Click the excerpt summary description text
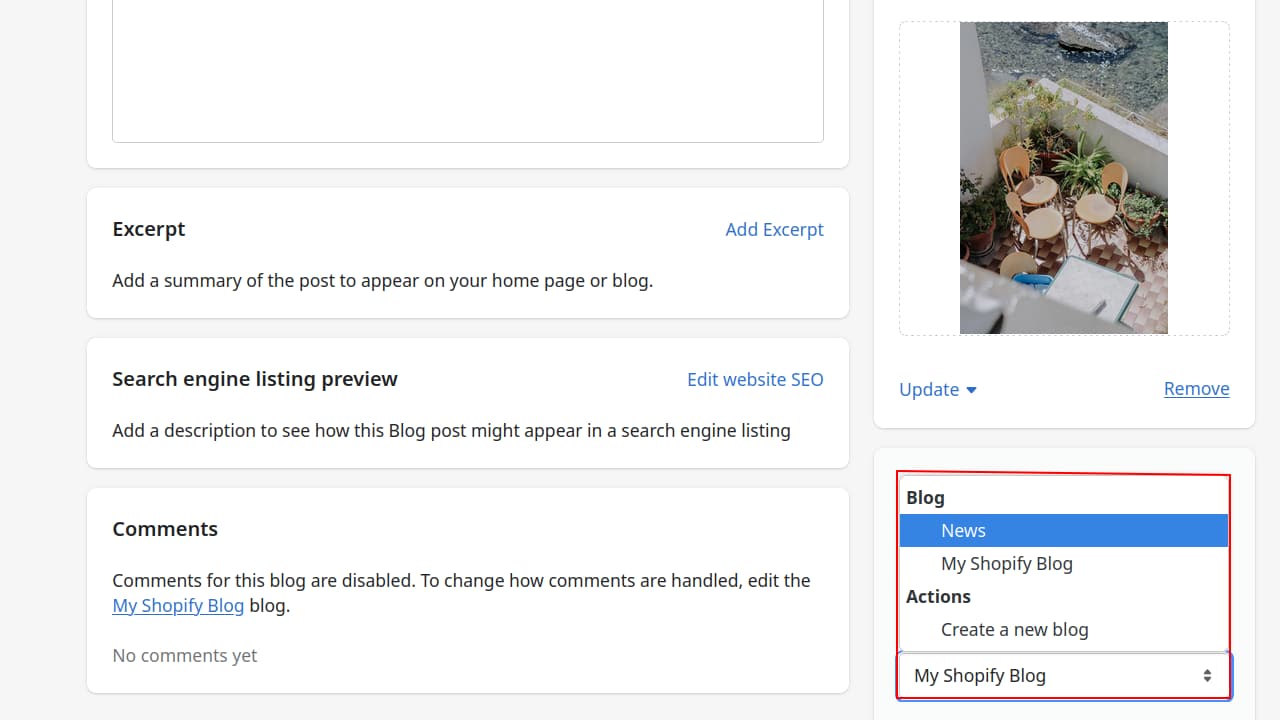Image resolution: width=1280 pixels, height=720 pixels. 382,280
